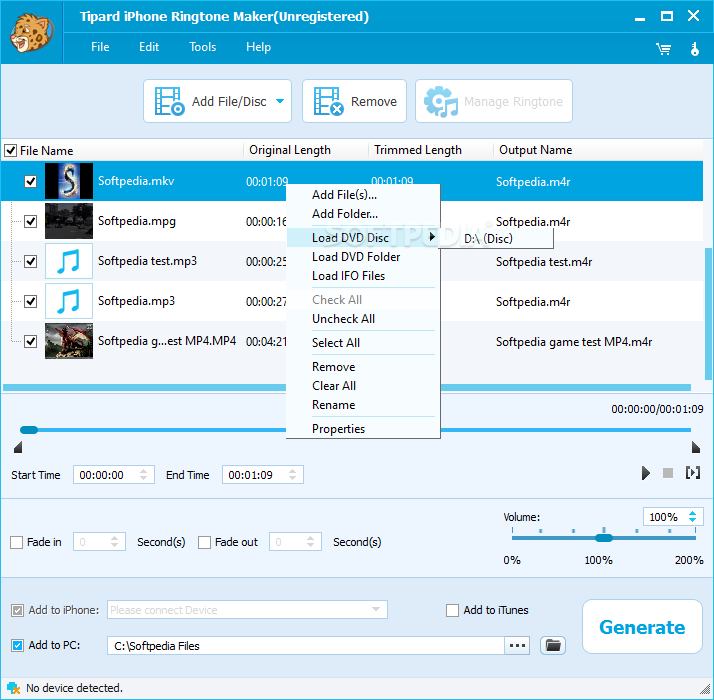Click the no-device status icon

point(13,688)
